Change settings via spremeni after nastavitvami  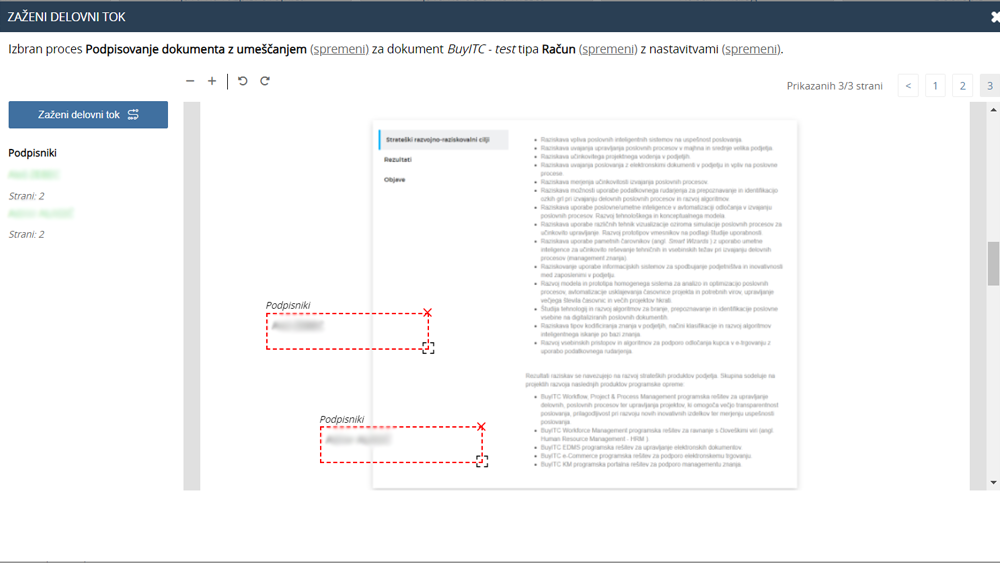(x=751, y=49)
